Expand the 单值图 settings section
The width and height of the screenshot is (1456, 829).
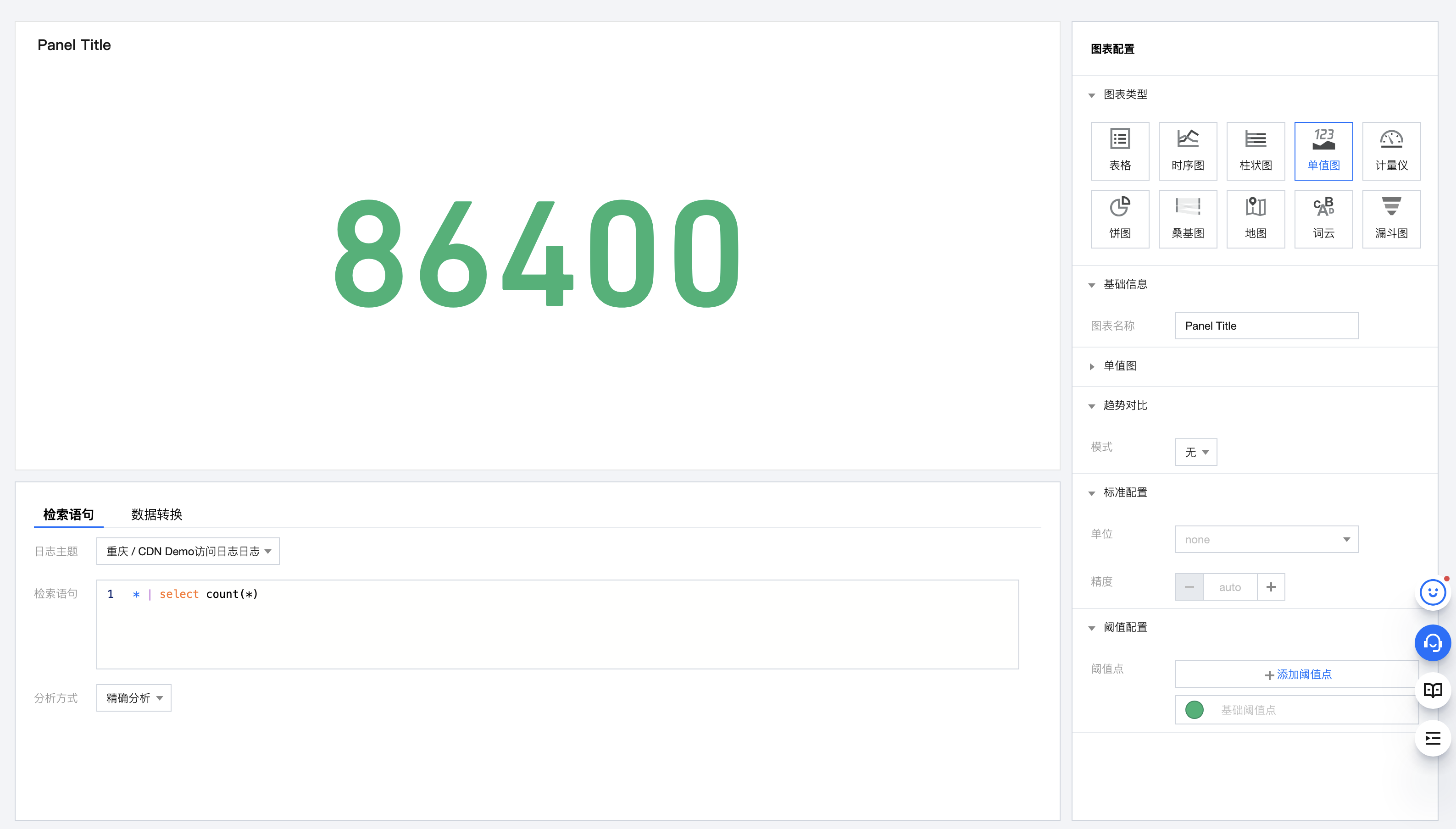coord(1119,366)
